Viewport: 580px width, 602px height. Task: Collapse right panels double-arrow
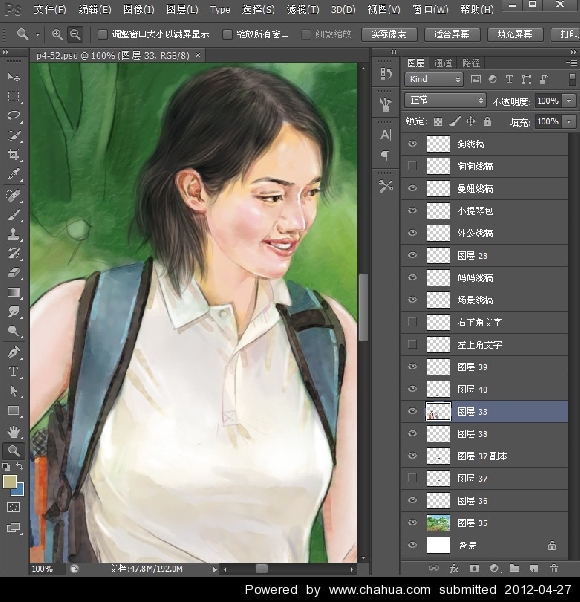(x=573, y=52)
